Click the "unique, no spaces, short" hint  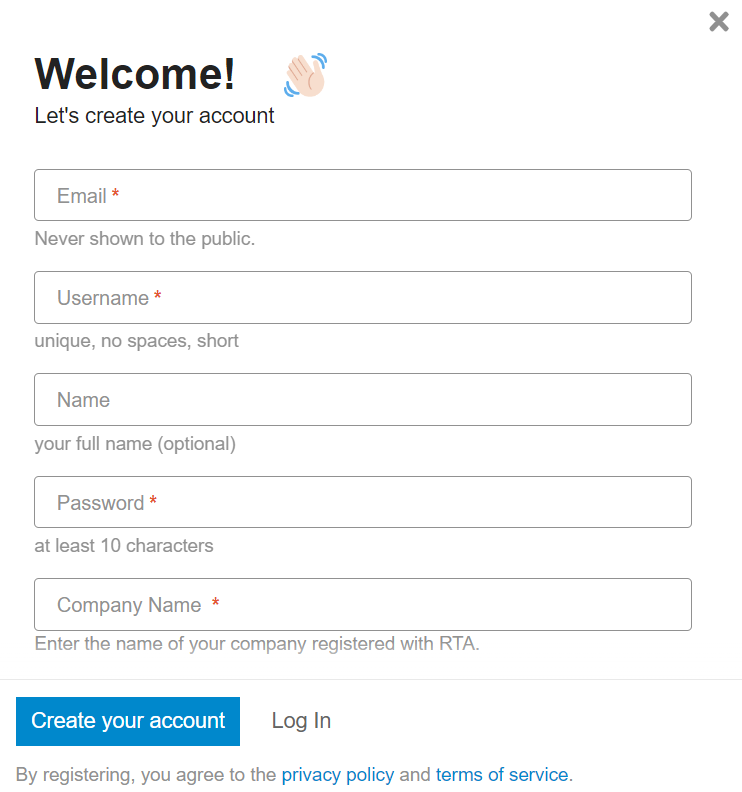click(x=137, y=341)
